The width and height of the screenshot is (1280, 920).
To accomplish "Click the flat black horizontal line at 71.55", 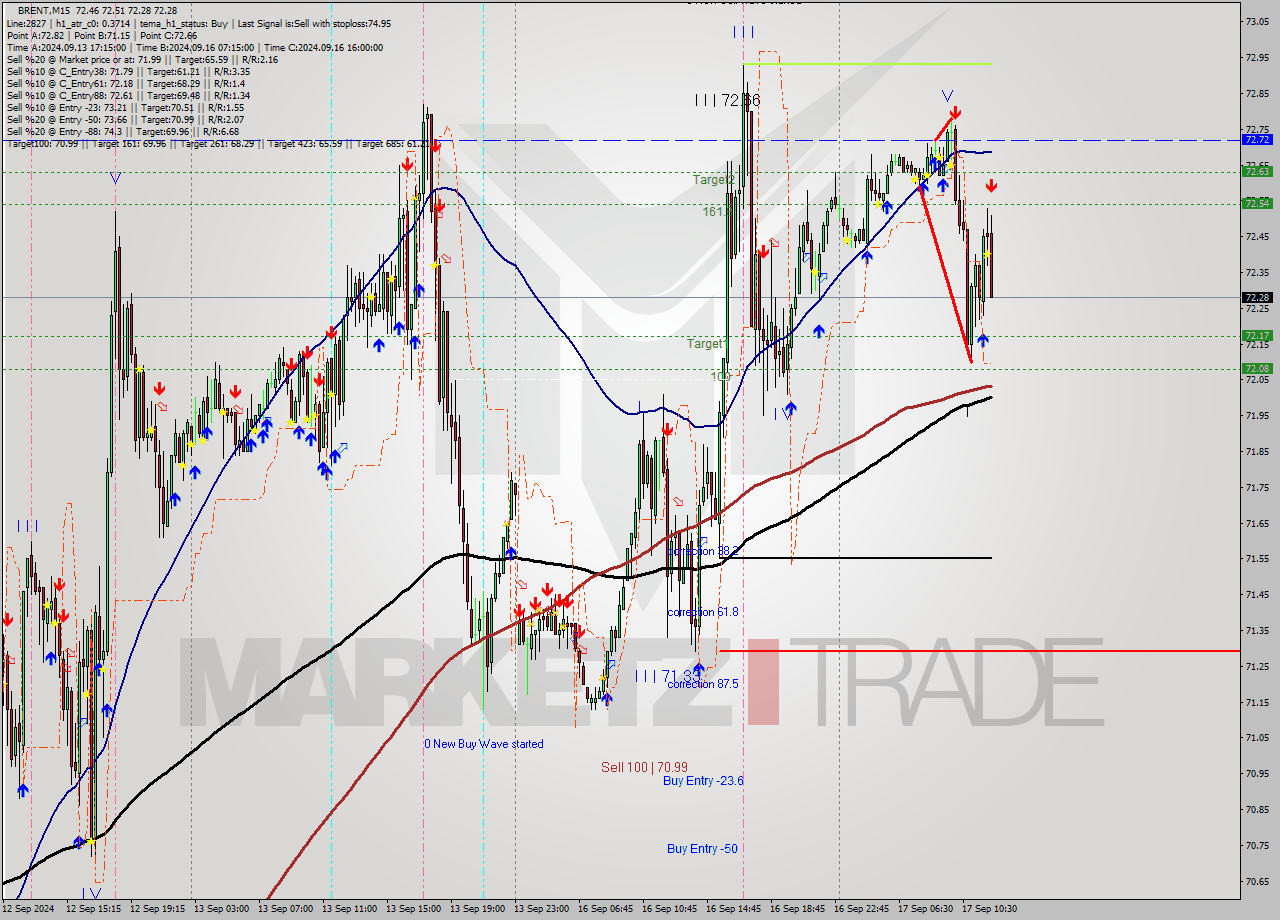I will coord(855,557).
